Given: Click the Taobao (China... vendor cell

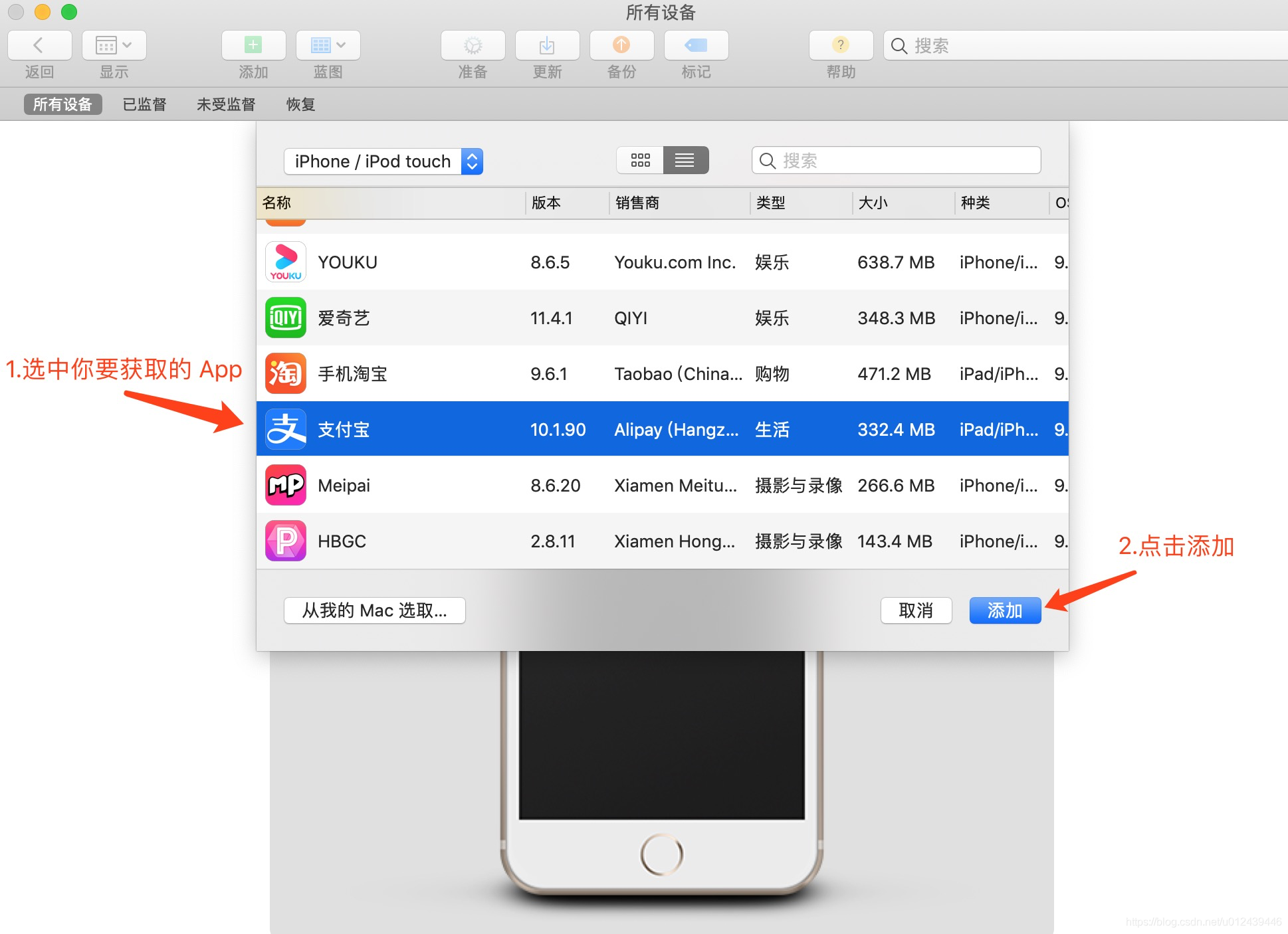Looking at the screenshot, I should click(x=678, y=374).
